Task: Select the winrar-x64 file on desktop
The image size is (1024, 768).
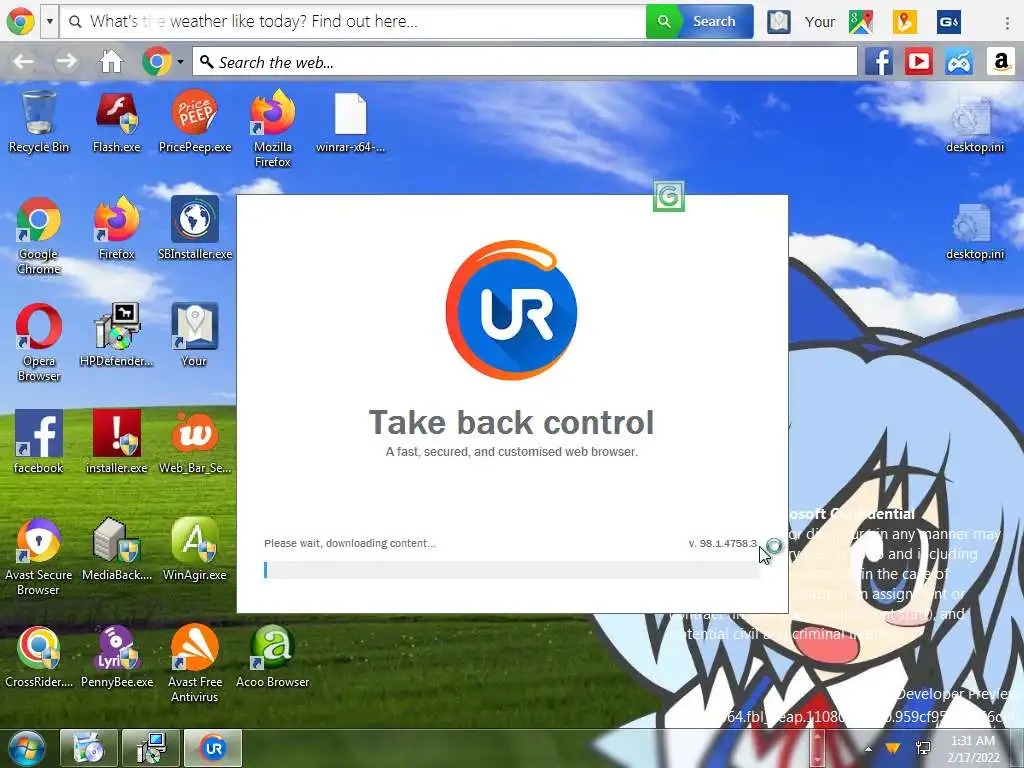Action: point(351,123)
